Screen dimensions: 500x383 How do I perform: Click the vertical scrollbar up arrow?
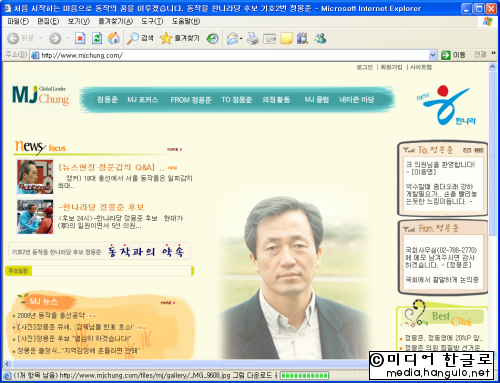pos(492,67)
